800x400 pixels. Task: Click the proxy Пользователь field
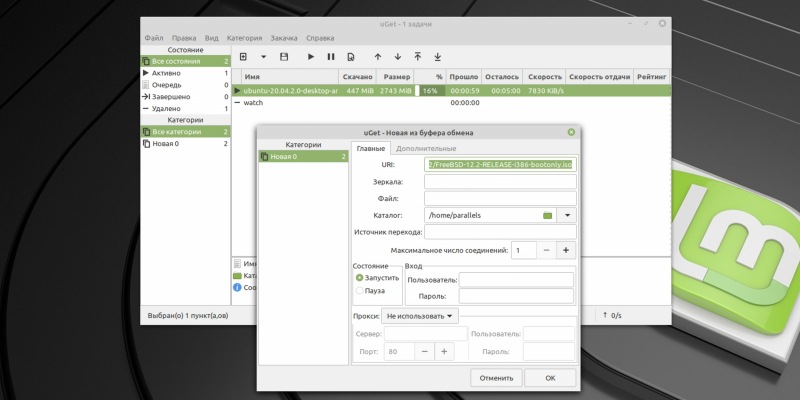point(548,334)
